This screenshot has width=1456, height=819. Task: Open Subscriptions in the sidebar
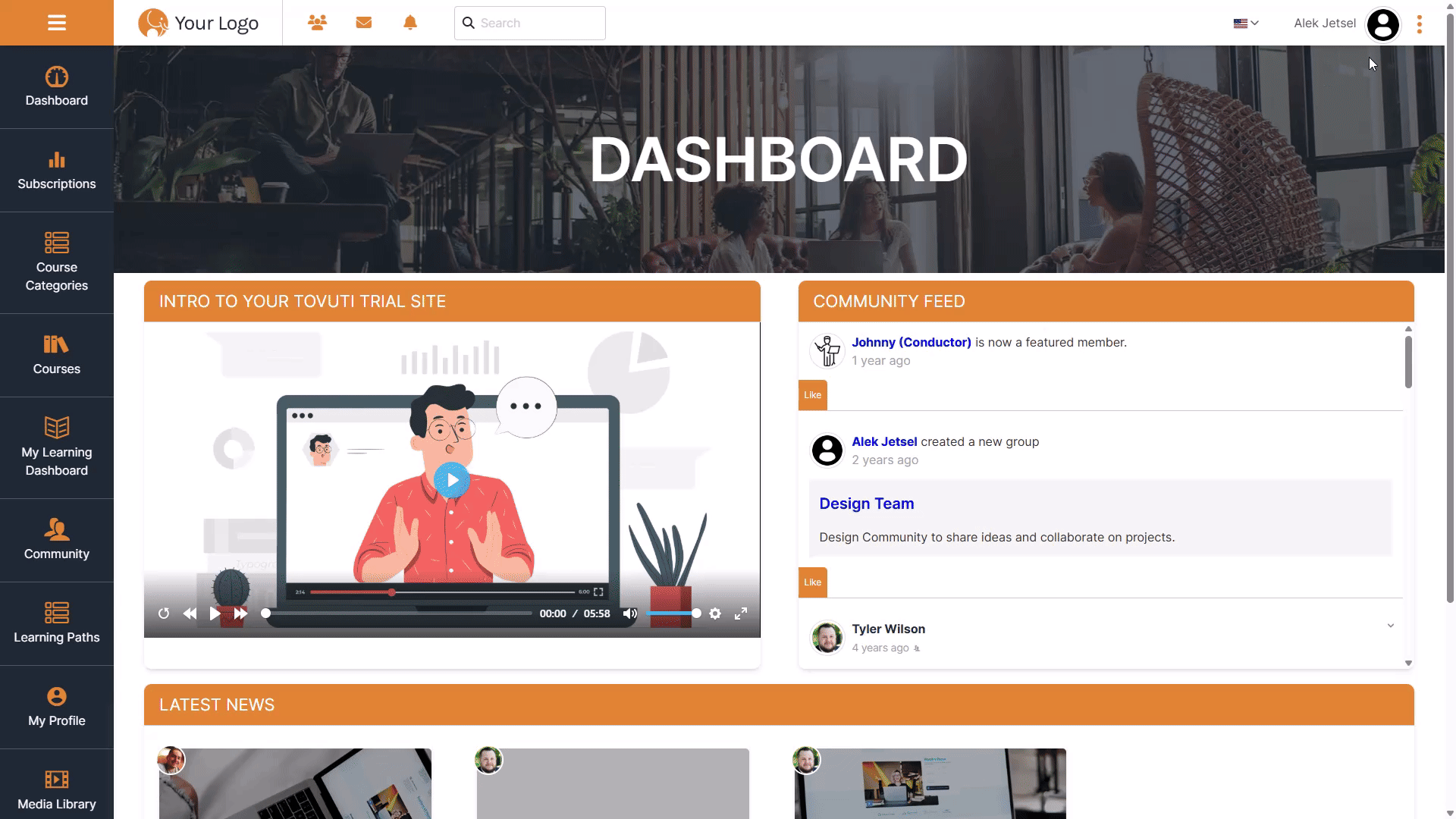tap(57, 171)
